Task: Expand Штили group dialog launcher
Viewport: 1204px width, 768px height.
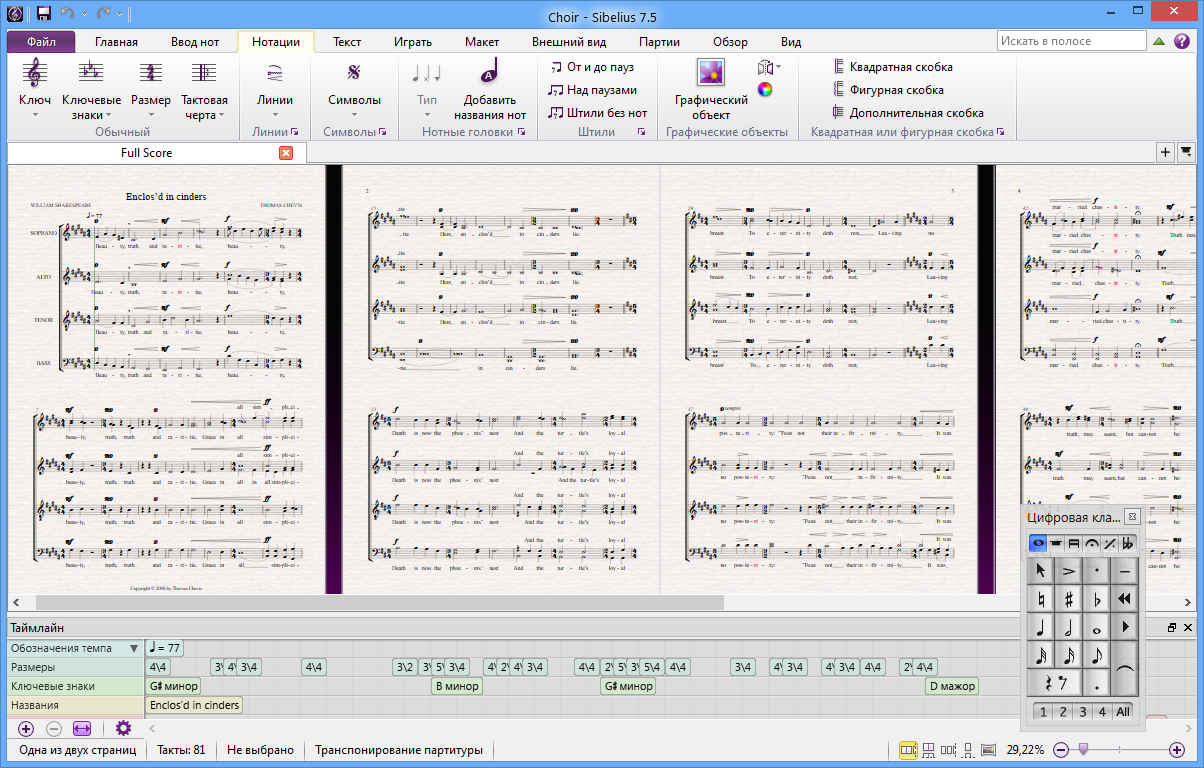Action: 642,132
